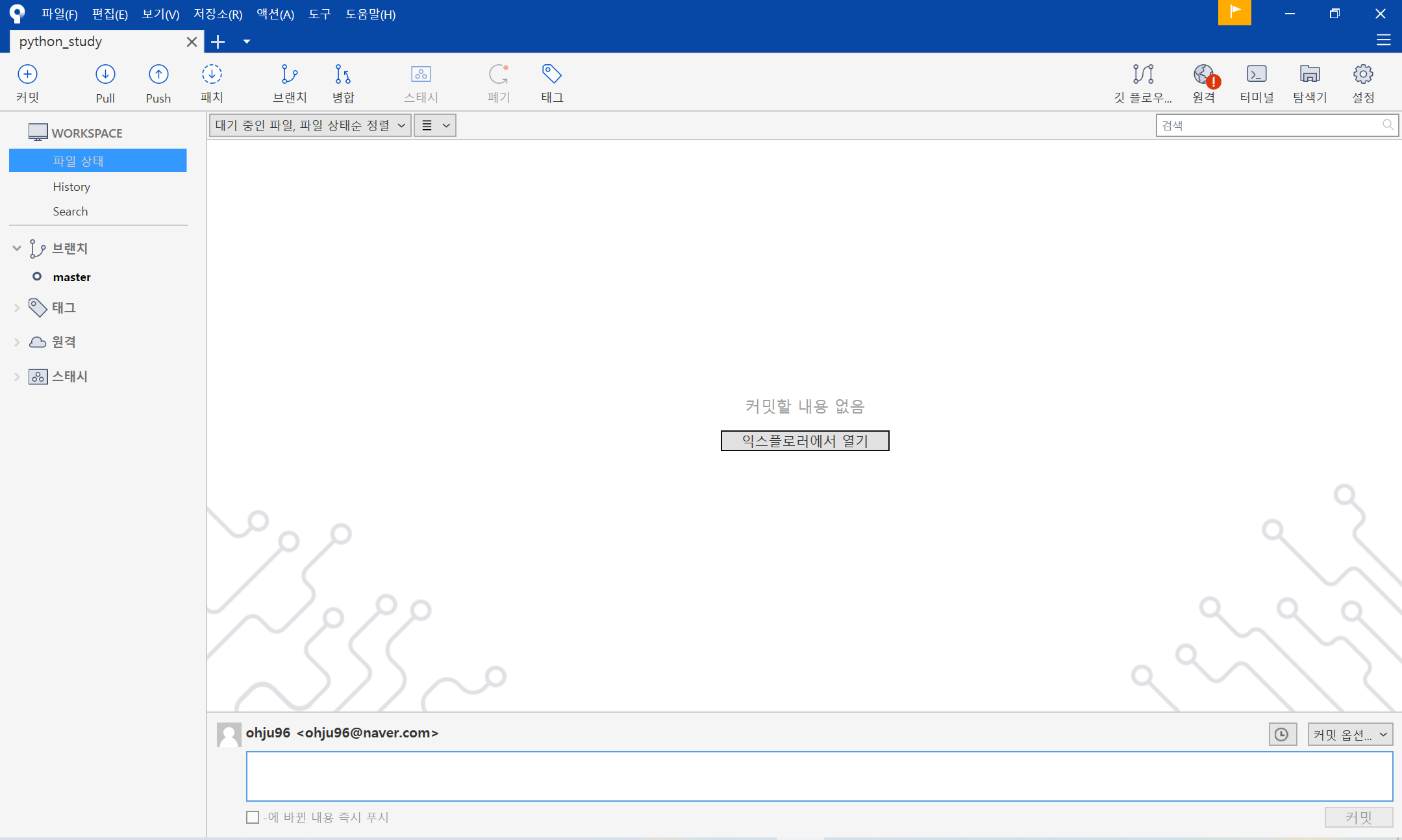Open the list view mode dropdown
The width and height of the screenshot is (1402, 840).
coord(435,125)
